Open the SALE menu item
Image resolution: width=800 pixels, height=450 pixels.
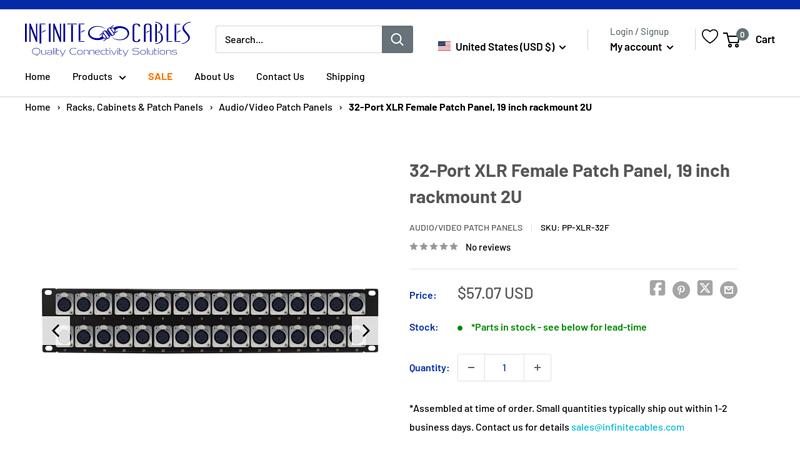[x=160, y=77]
